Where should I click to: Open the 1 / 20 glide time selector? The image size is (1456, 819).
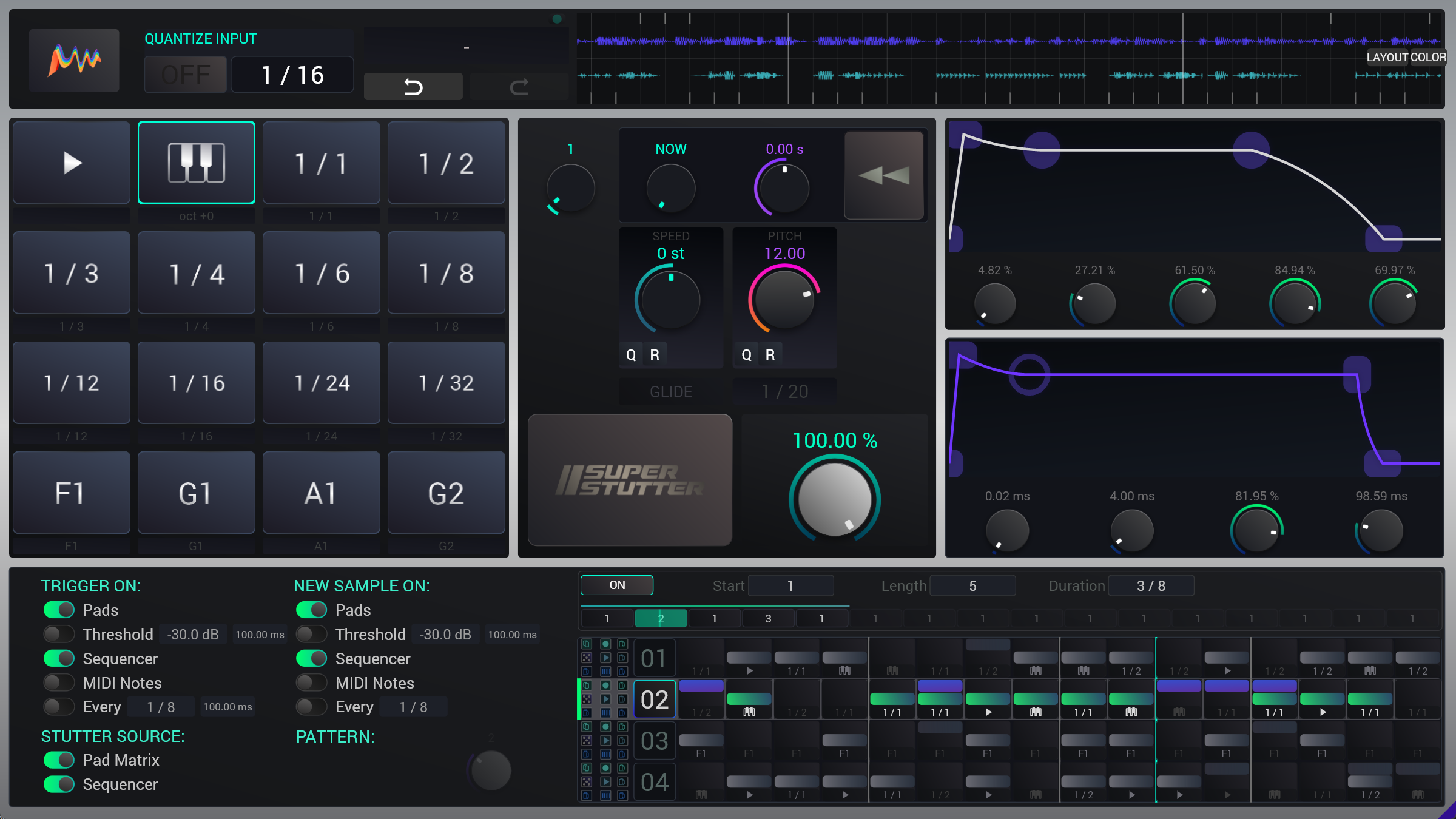(784, 391)
